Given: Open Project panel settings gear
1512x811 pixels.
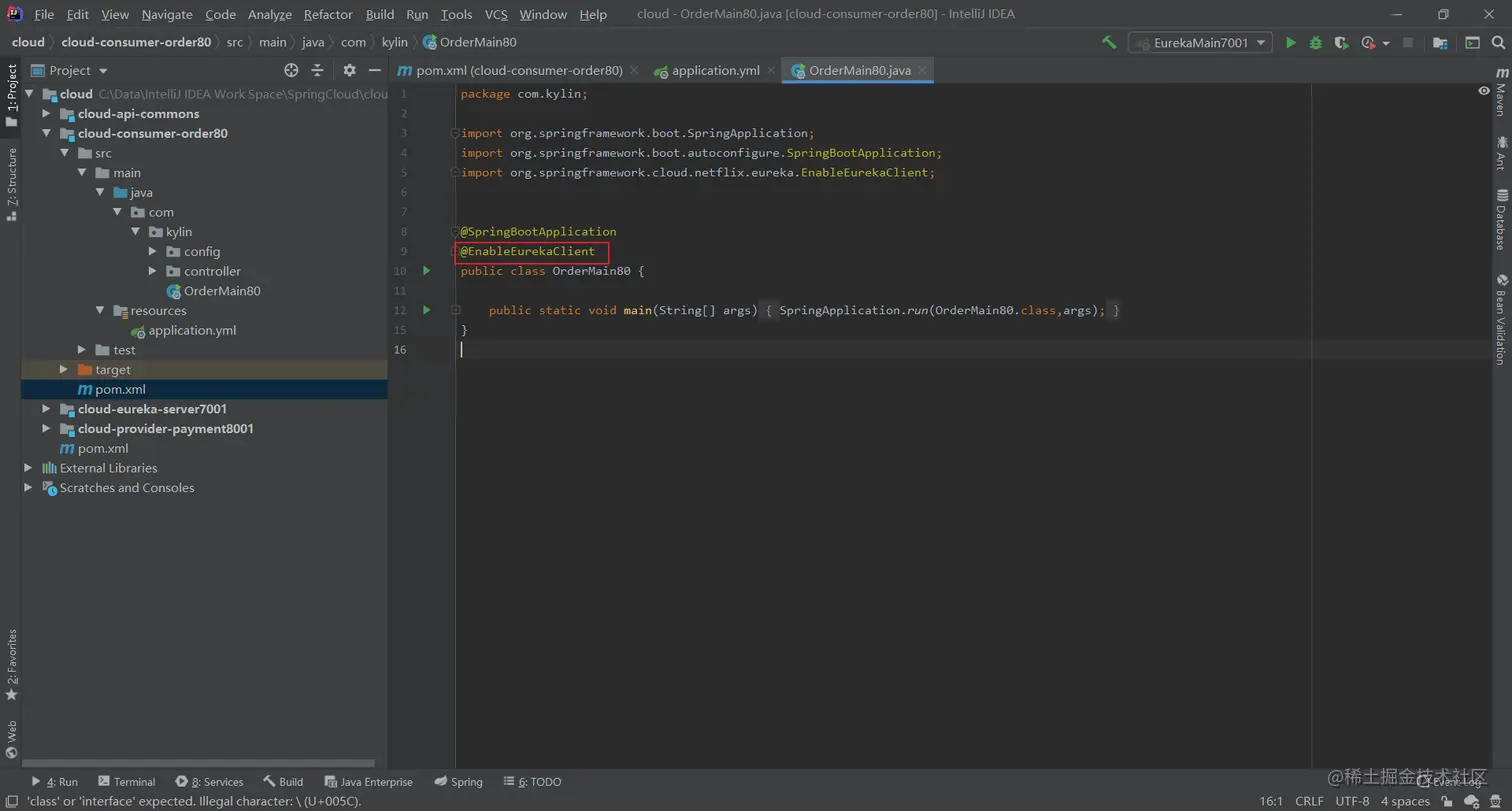Looking at the screenshot, I should [x=349, y=70].
